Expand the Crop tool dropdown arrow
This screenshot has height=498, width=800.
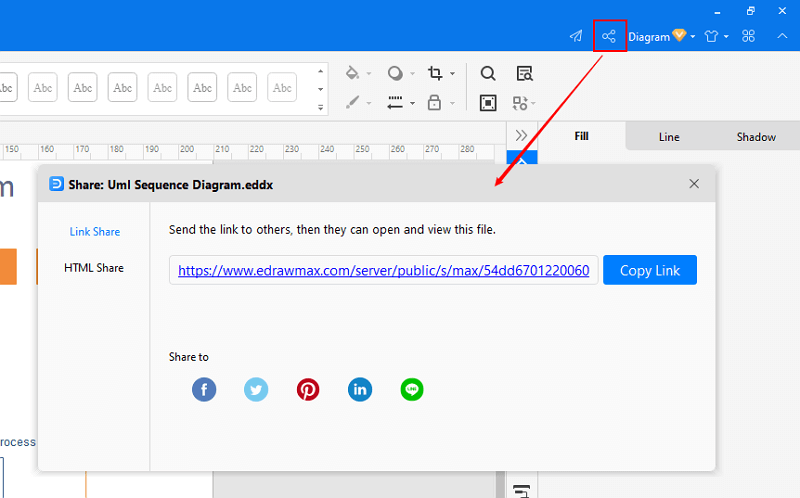pyautogui.click(x=452, y=74)
